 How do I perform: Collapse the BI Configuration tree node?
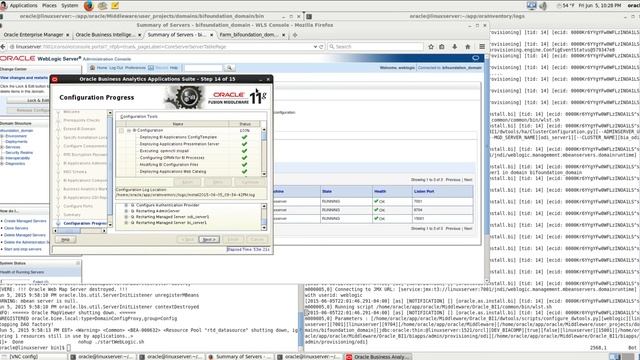pyautogui.click(x=129, y=131)
